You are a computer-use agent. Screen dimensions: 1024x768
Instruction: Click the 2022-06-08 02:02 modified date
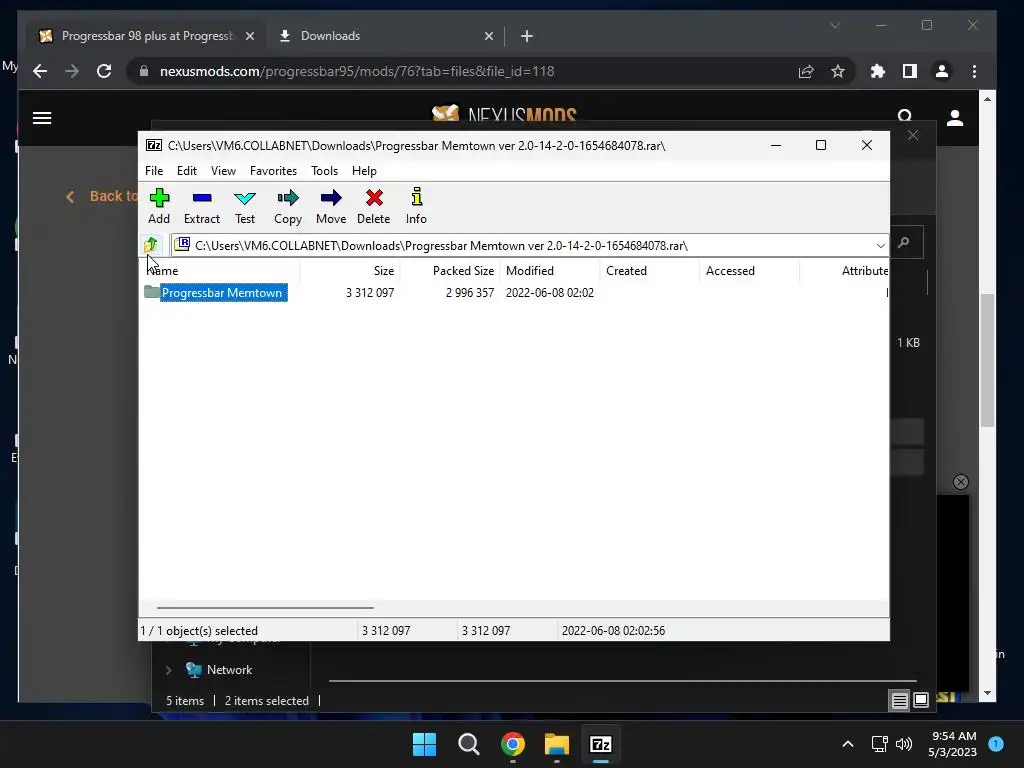[550, 293]
